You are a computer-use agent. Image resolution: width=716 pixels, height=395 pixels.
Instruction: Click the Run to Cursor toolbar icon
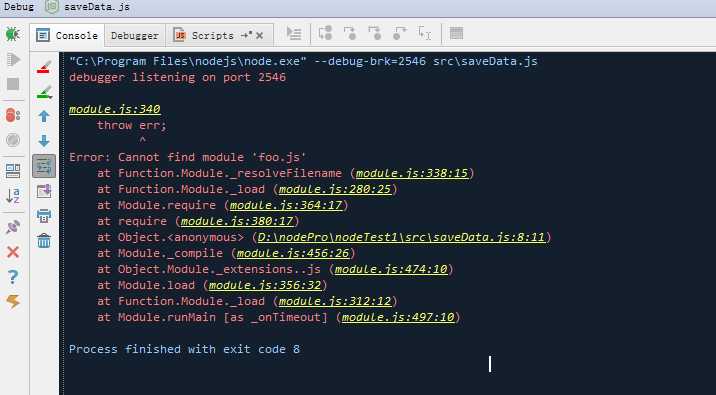coord(425,33)
